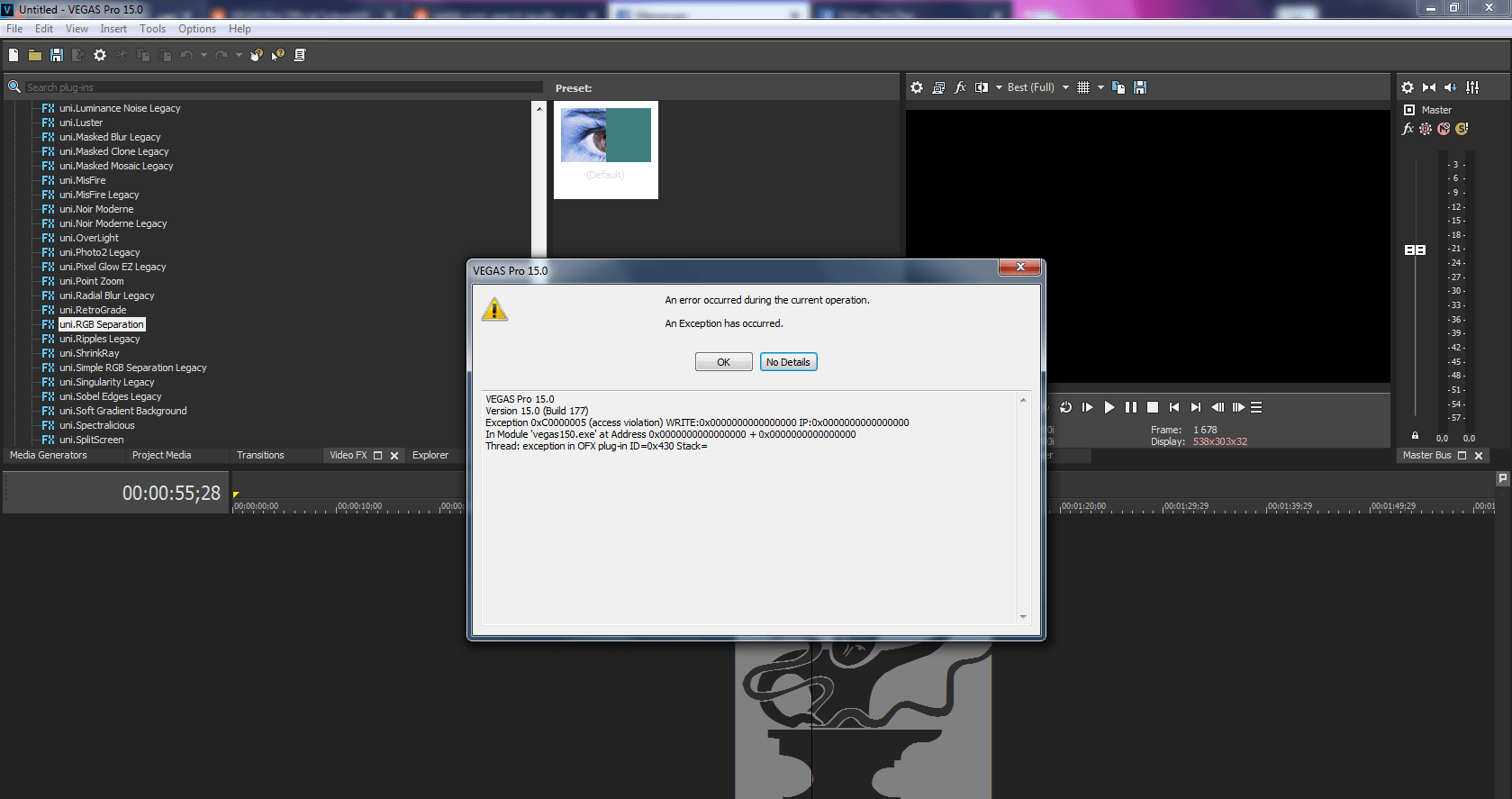Open project using folder toolbar icon
Viewport: 1512px width, 799px height.
click(x=34, y=55)
